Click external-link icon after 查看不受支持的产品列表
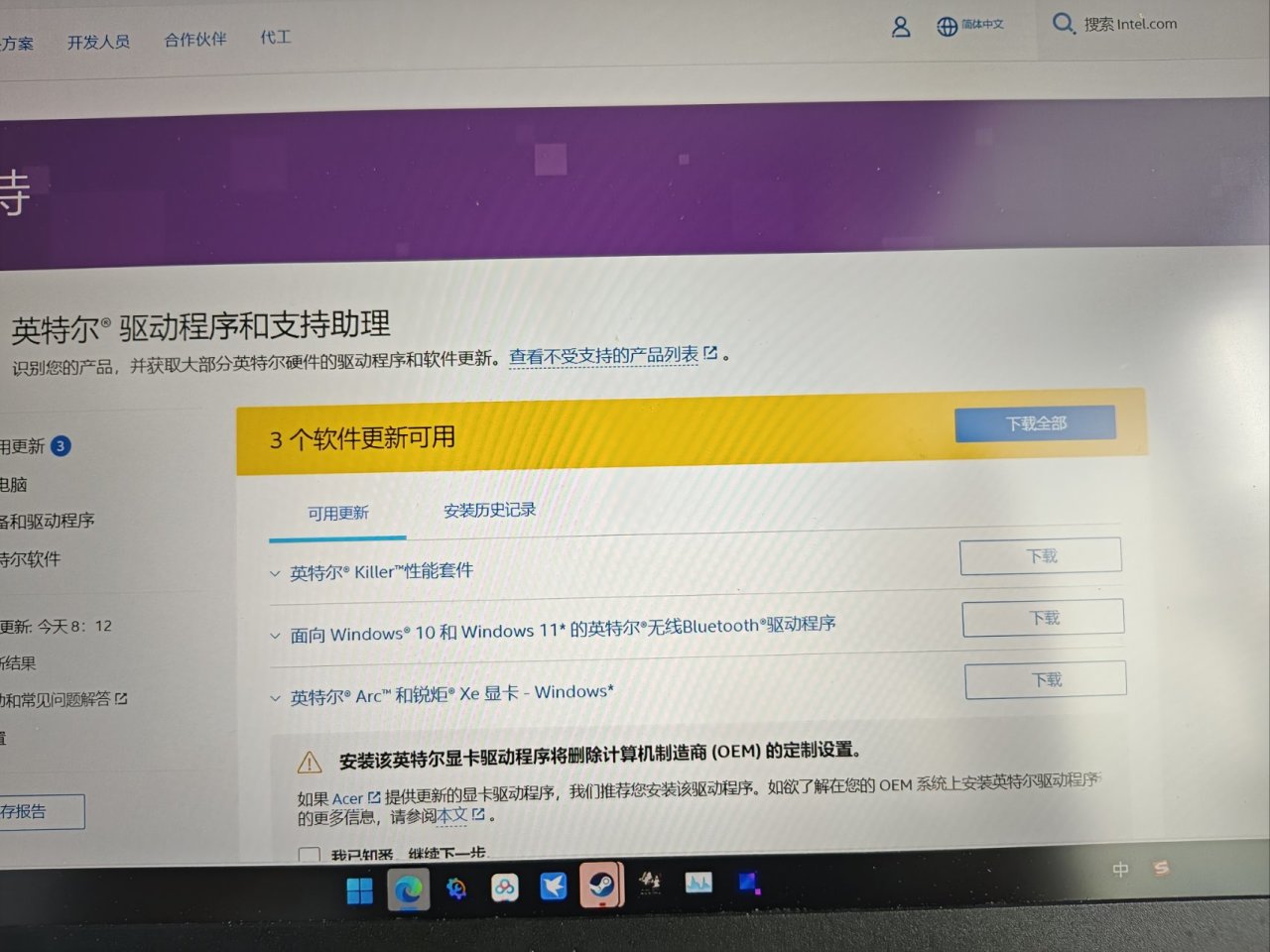Screen dimensions: 1270x952 pyautogui.click(x=710, y=353)
